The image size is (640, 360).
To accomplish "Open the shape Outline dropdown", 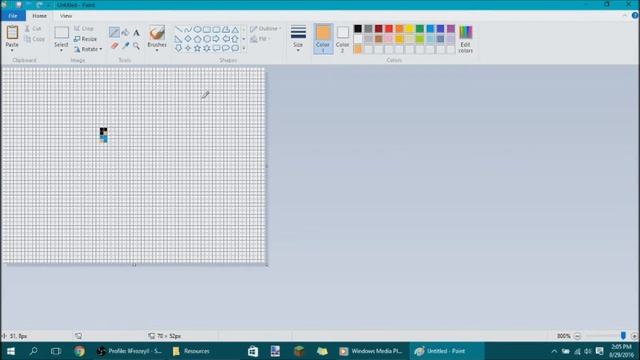I will (x=266, y=29).
